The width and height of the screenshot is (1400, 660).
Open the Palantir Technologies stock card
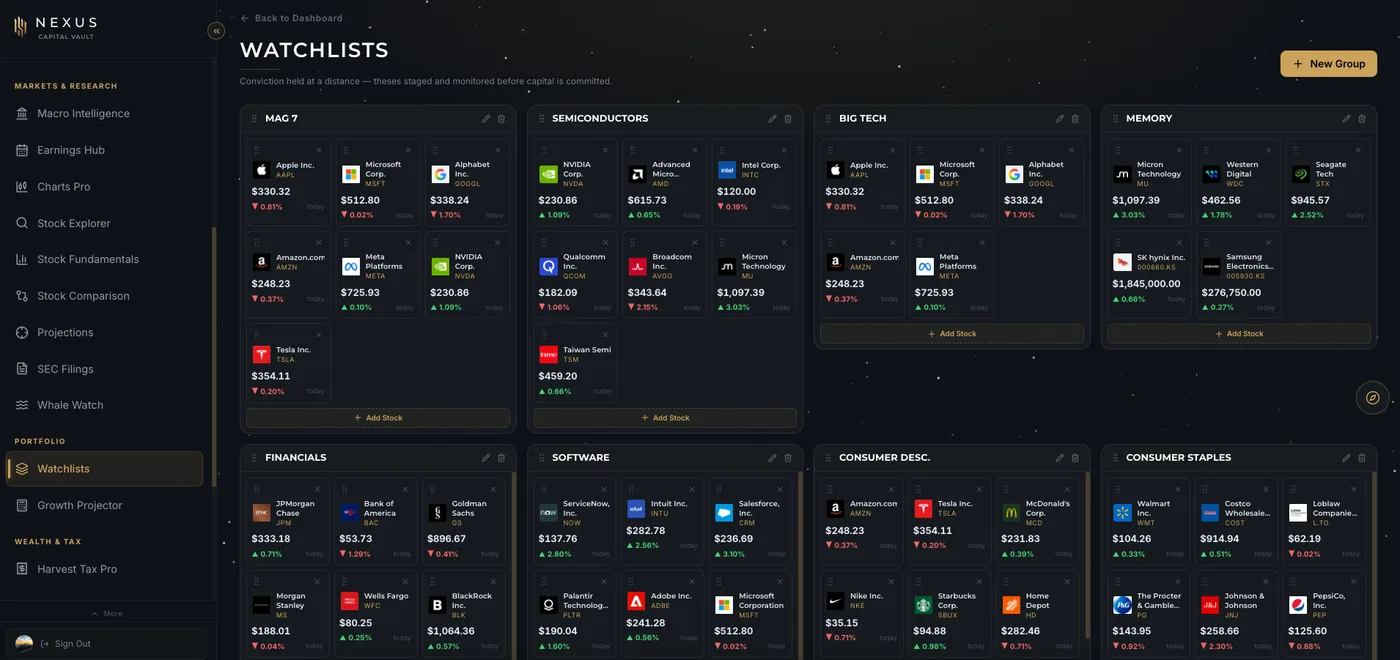tap(576, 614)
